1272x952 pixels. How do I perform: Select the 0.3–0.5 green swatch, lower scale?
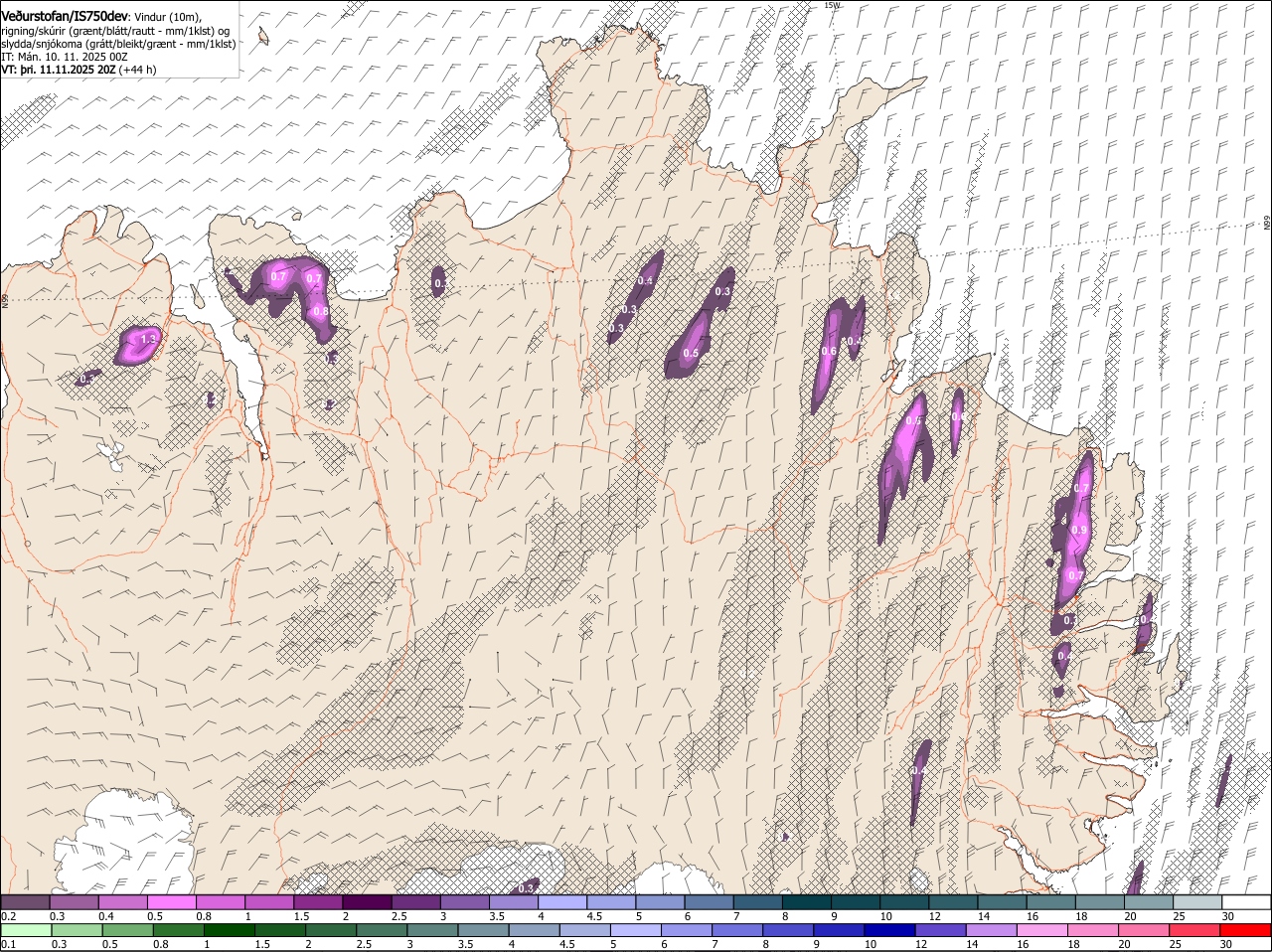click(77, 930)
